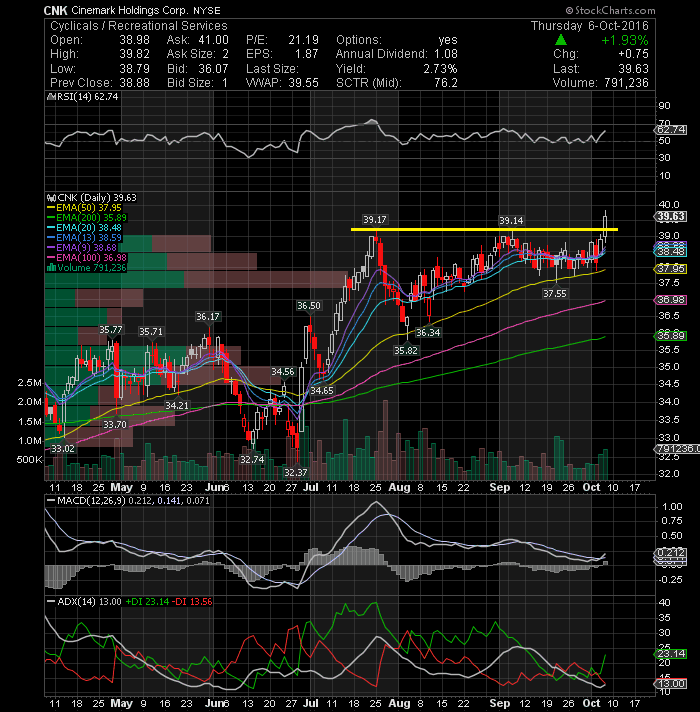
Task: Click the Prev Close value 38.88
Action: tap(134, 83)
